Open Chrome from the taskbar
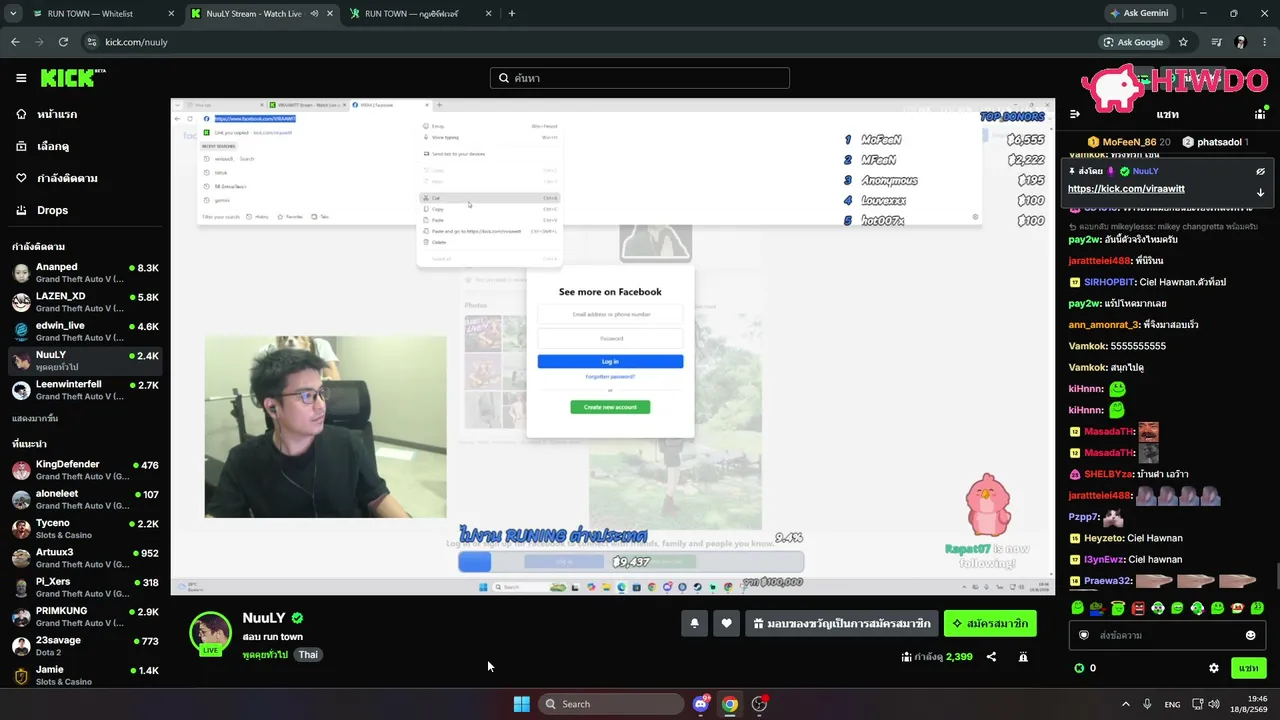1280x720 pixels. coord(730,704)
